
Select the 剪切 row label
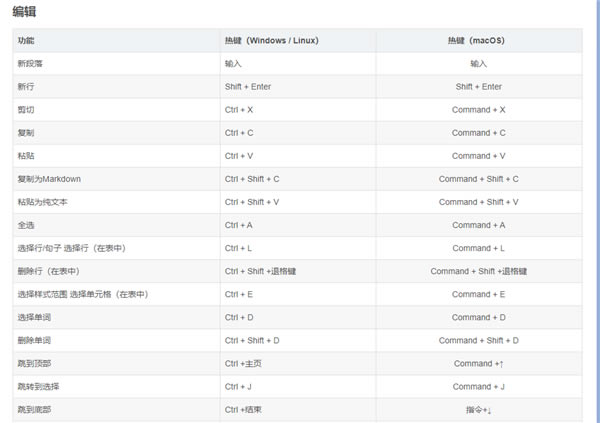pyautogui.click(x=26, y=110)
